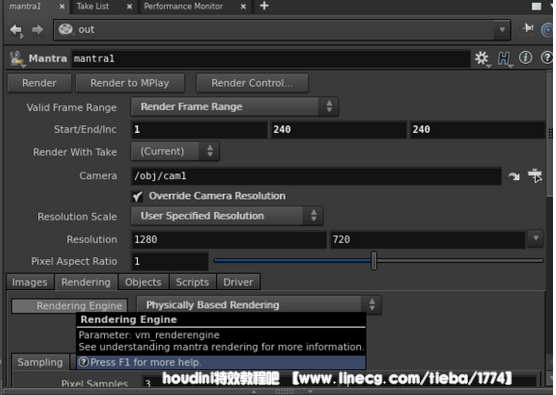Open the Driver tab
This screenshot has width=556, height=395.
pos(238,282)
